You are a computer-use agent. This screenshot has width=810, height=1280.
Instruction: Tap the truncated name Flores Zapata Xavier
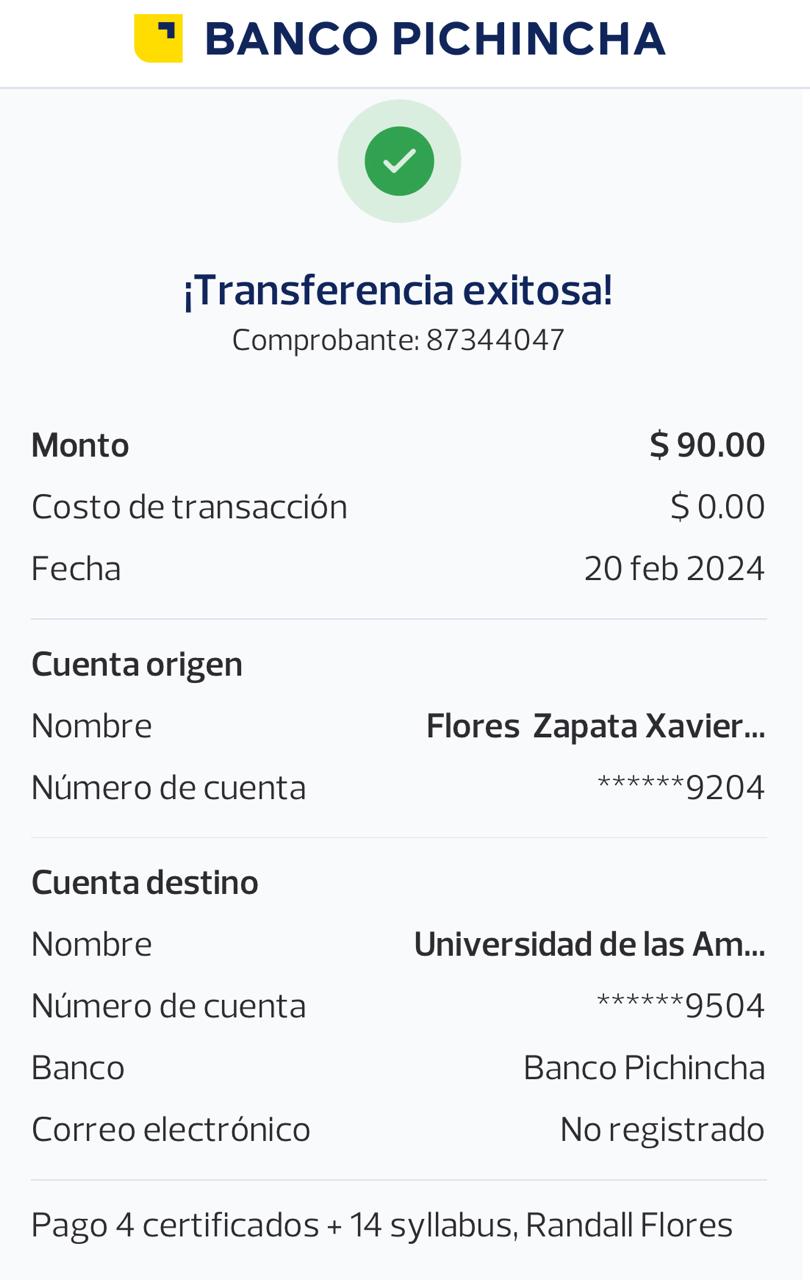(595, 726)
